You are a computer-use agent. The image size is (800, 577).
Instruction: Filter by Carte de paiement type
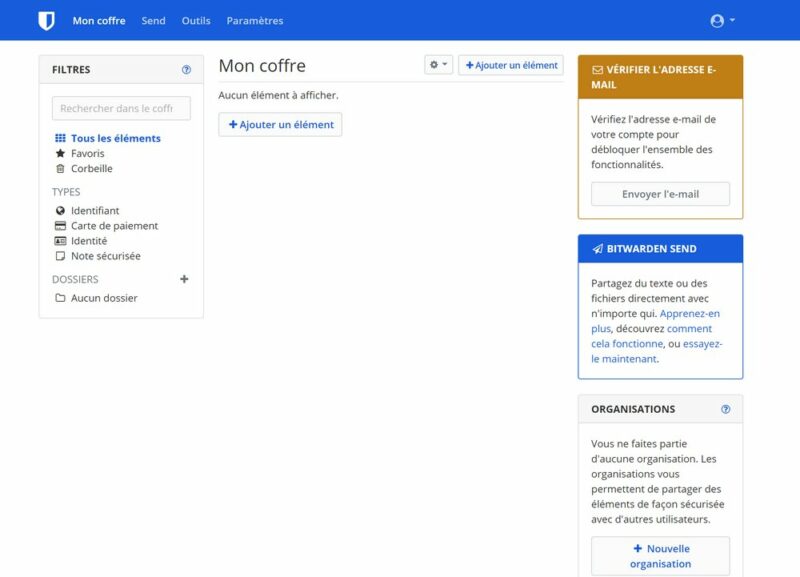coord(107,225)
